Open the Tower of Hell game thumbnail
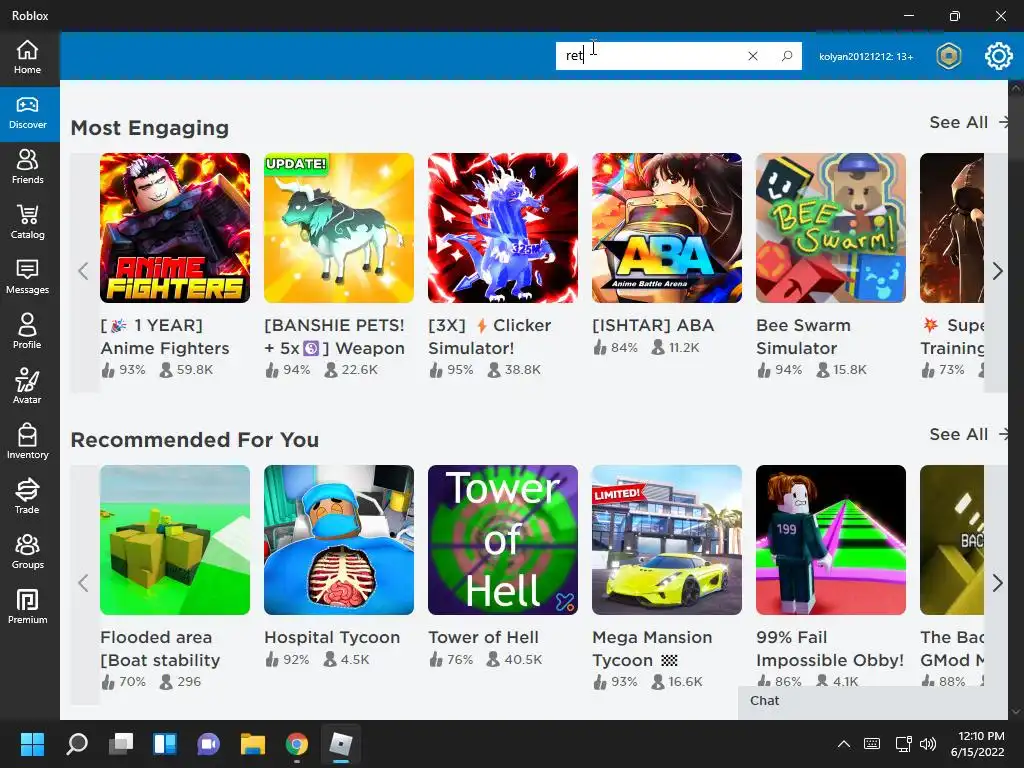 point(503,540)
